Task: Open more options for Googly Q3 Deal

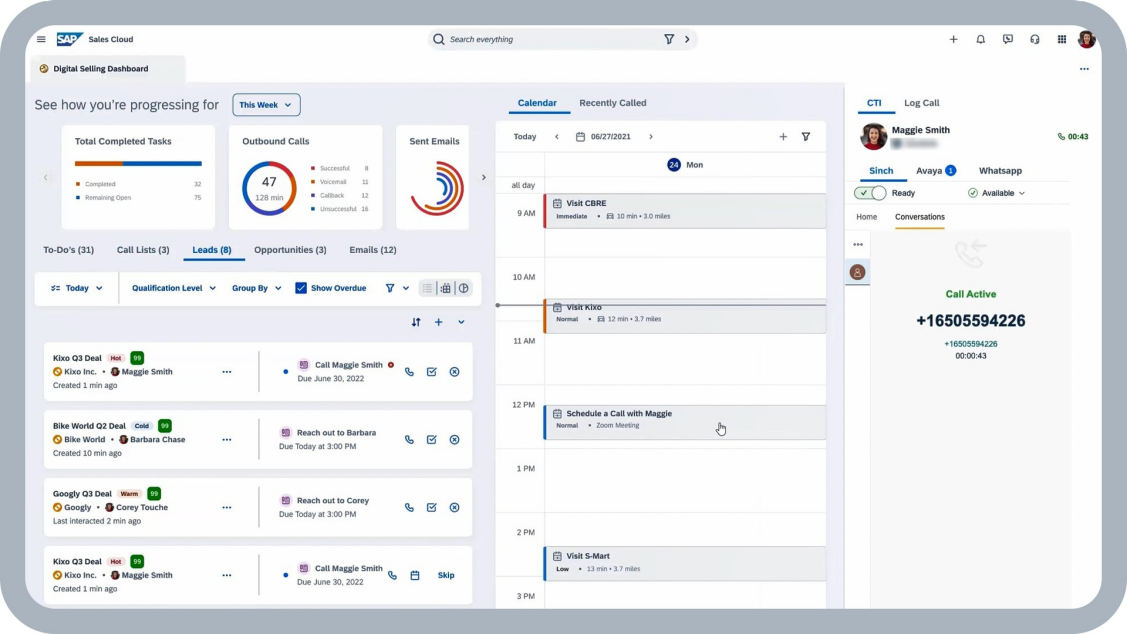Action: [x=227, y=507]
